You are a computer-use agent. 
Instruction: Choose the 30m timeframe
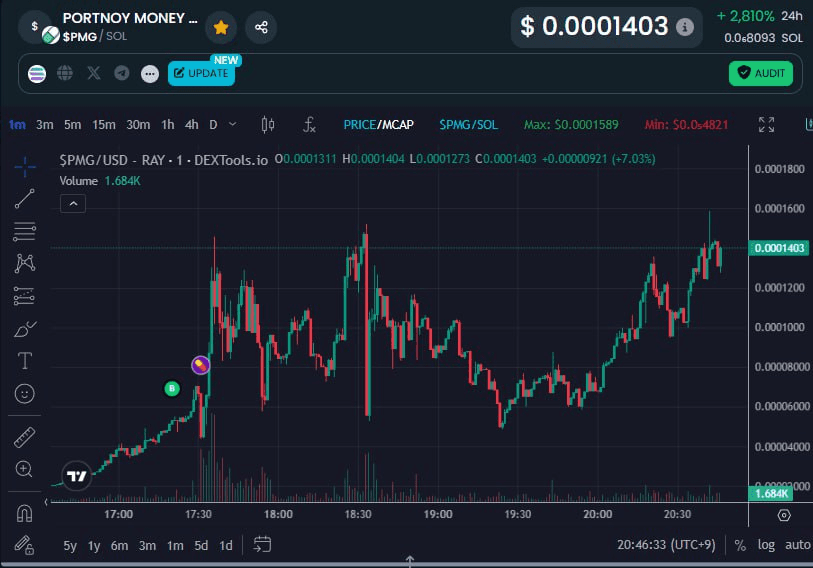click(x=138, y=124)
